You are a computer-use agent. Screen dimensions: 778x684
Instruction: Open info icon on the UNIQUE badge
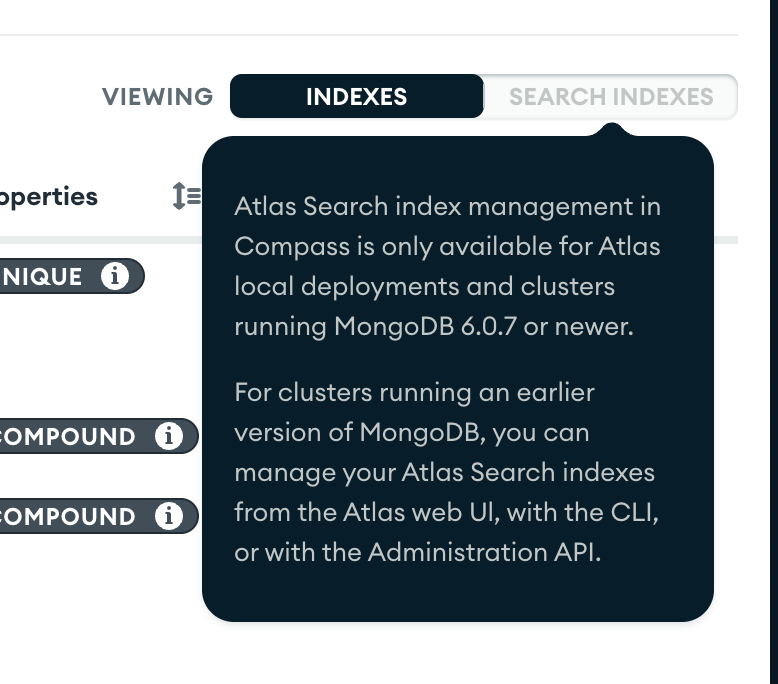click(x=116, y=276)
